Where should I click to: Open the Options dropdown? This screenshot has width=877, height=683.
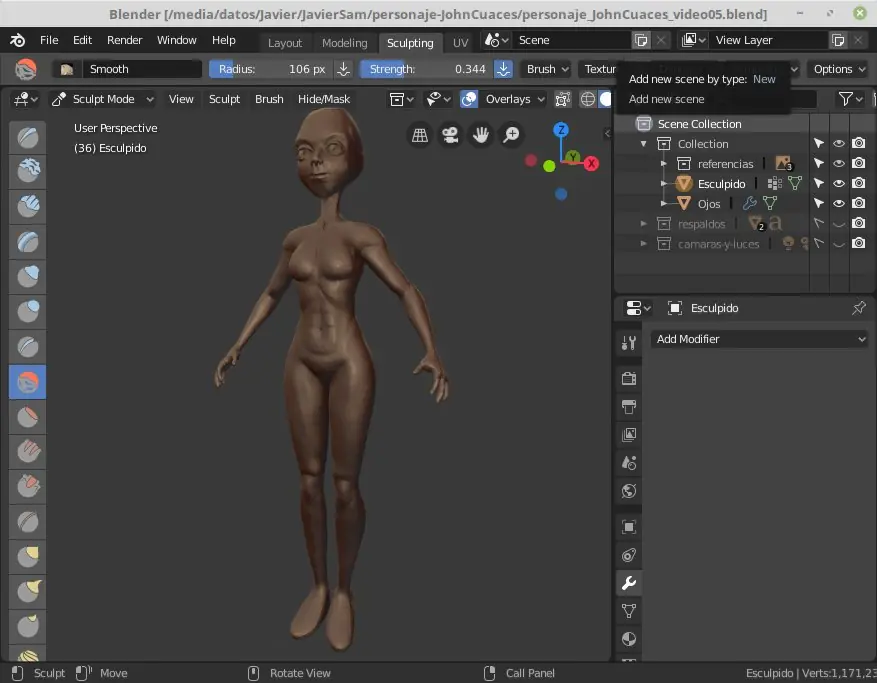pos(838,69)
